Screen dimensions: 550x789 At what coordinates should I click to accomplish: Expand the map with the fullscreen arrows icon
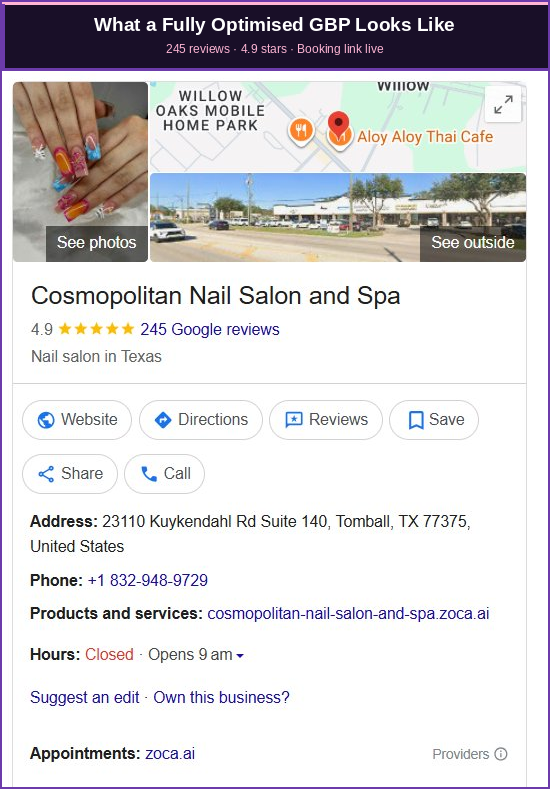tap(503, 105)
